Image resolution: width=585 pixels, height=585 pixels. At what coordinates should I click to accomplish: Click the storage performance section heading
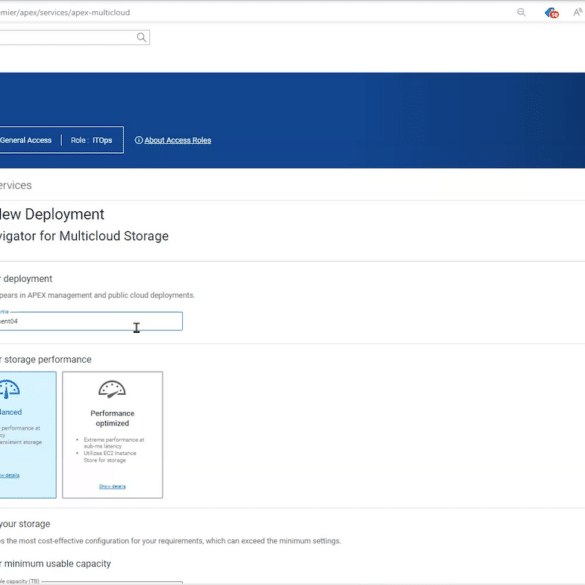point(46,360)
